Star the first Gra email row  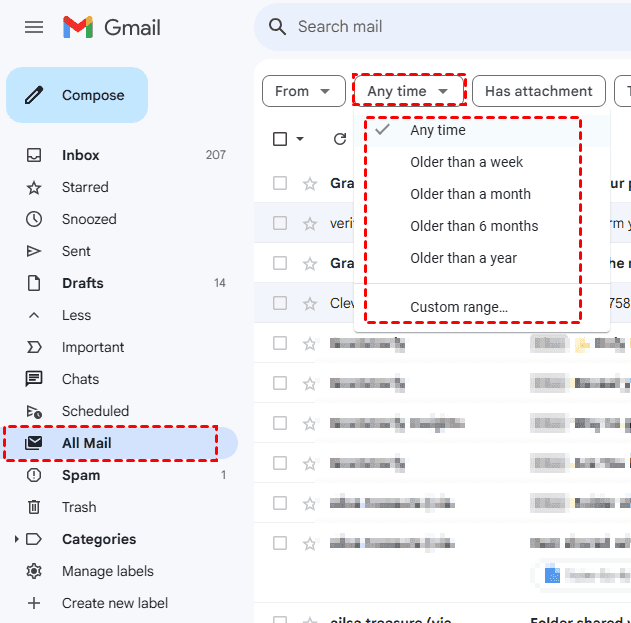(x=310, y=184)
